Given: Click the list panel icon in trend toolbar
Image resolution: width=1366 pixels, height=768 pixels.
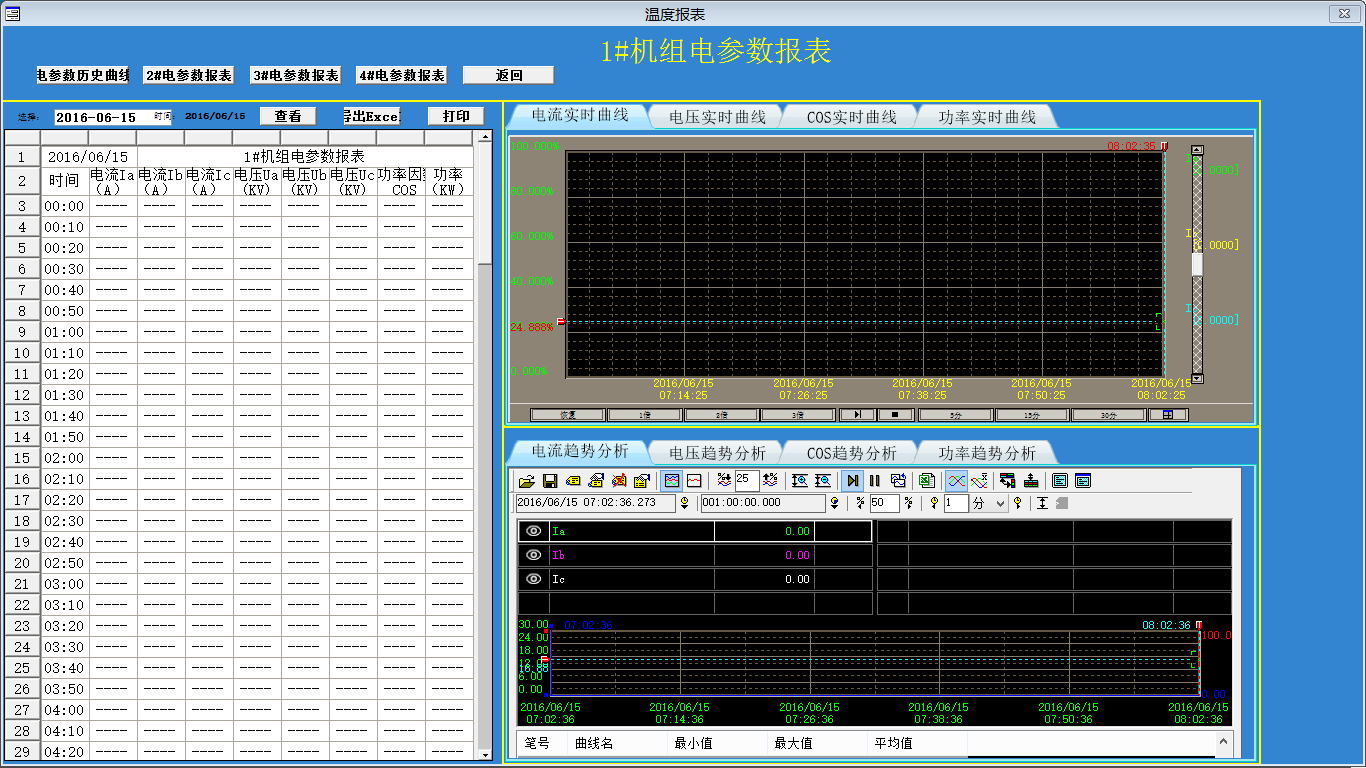Looking at the screenshot, I should (x=1060, y=481).
